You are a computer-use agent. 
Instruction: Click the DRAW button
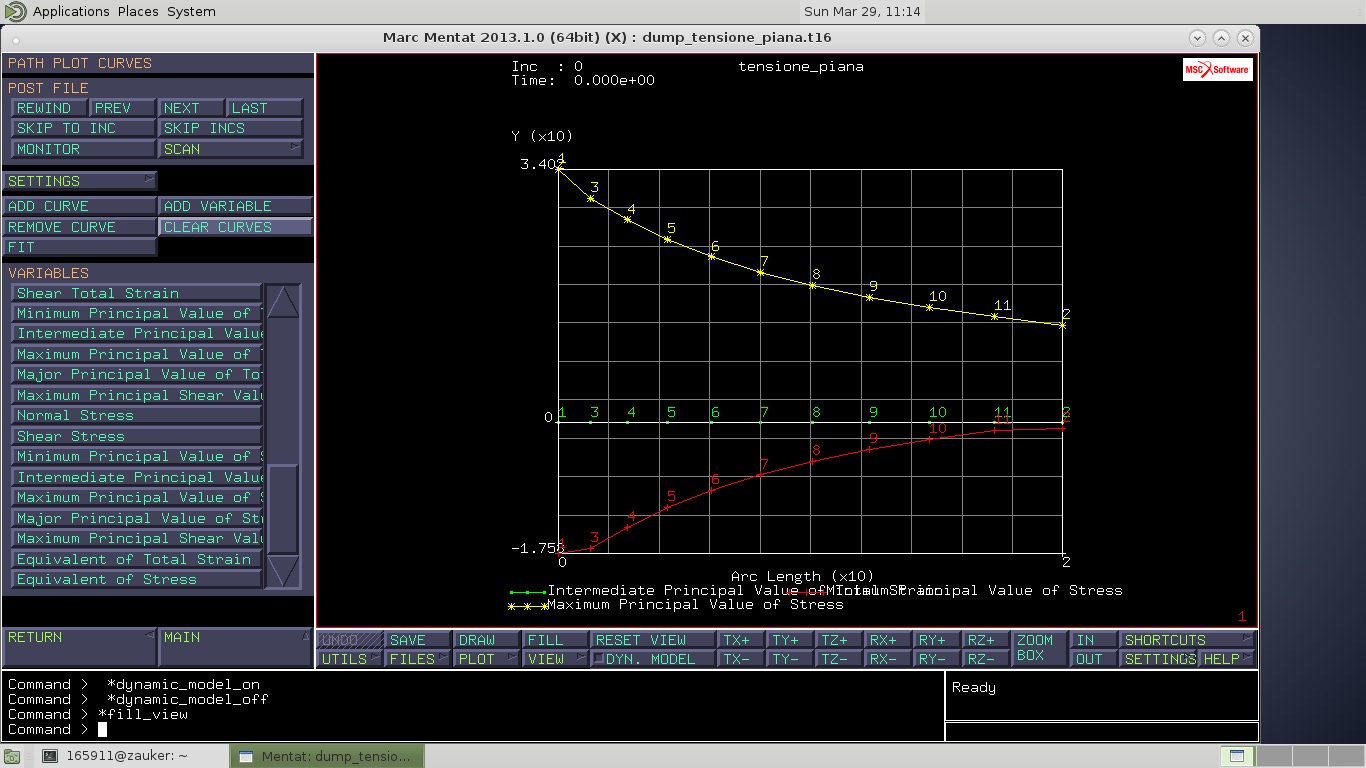pyautogui.click(x=488, y=640)
